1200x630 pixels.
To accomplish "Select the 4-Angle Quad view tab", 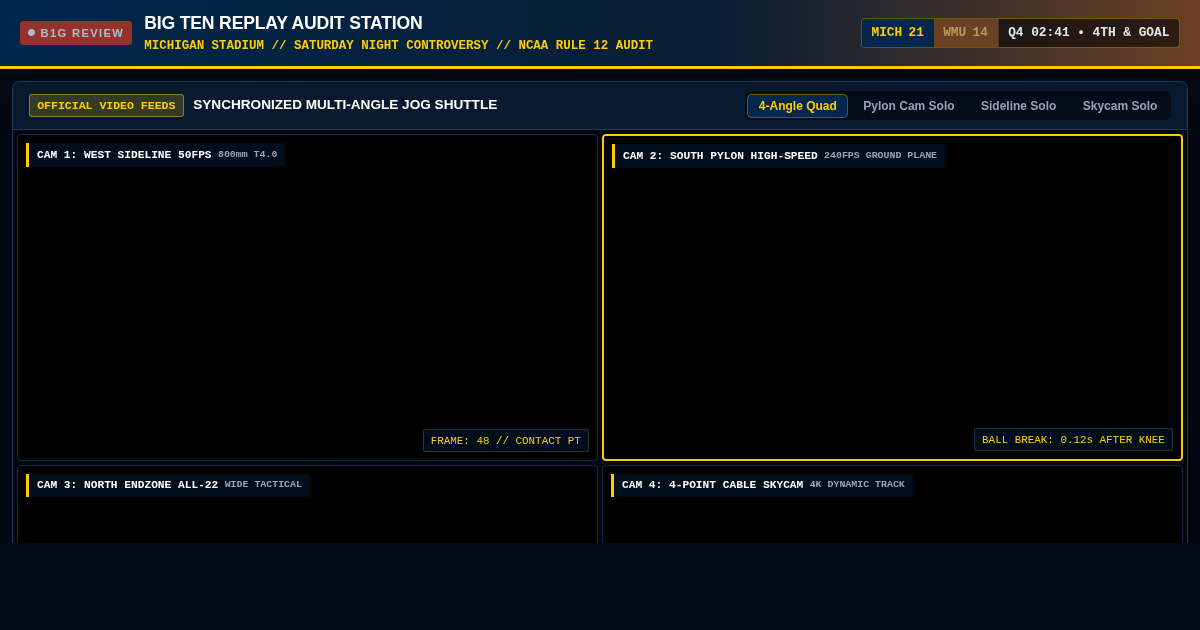I will click(797, 106).
